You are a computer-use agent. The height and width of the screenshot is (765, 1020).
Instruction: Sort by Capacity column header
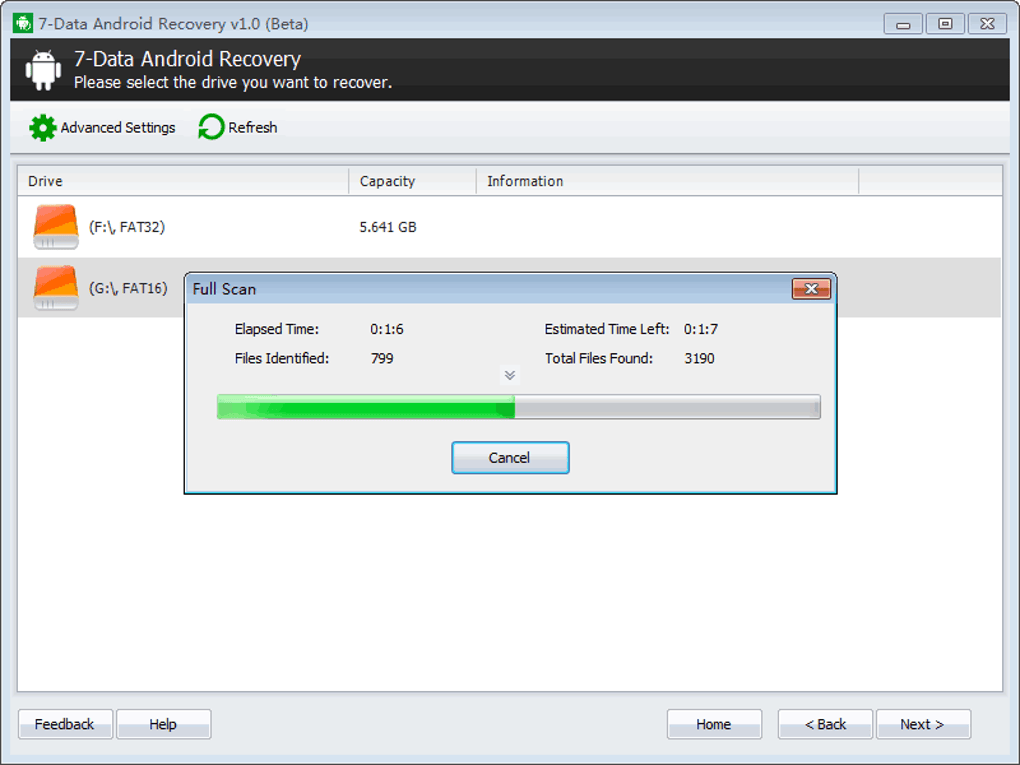click(413, 181)
